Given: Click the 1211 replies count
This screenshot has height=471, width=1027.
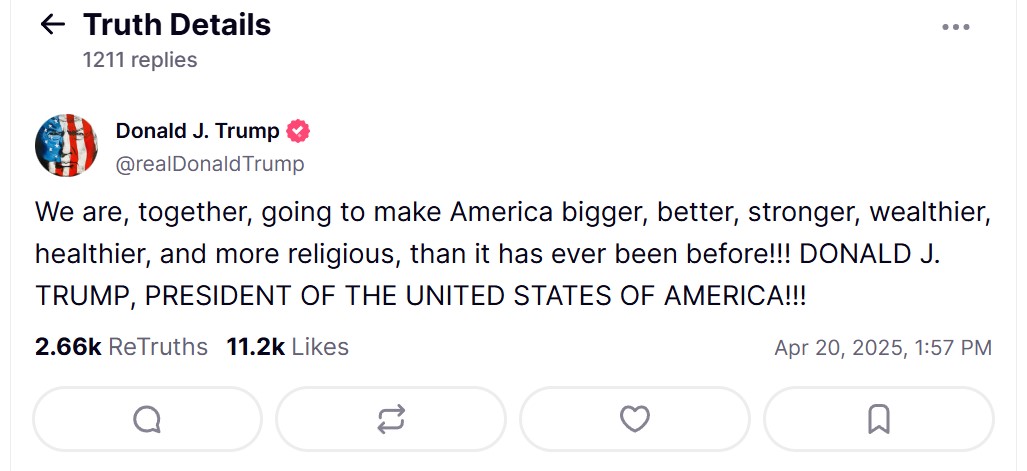Looking at the screenshot, I should click(140, 60).
